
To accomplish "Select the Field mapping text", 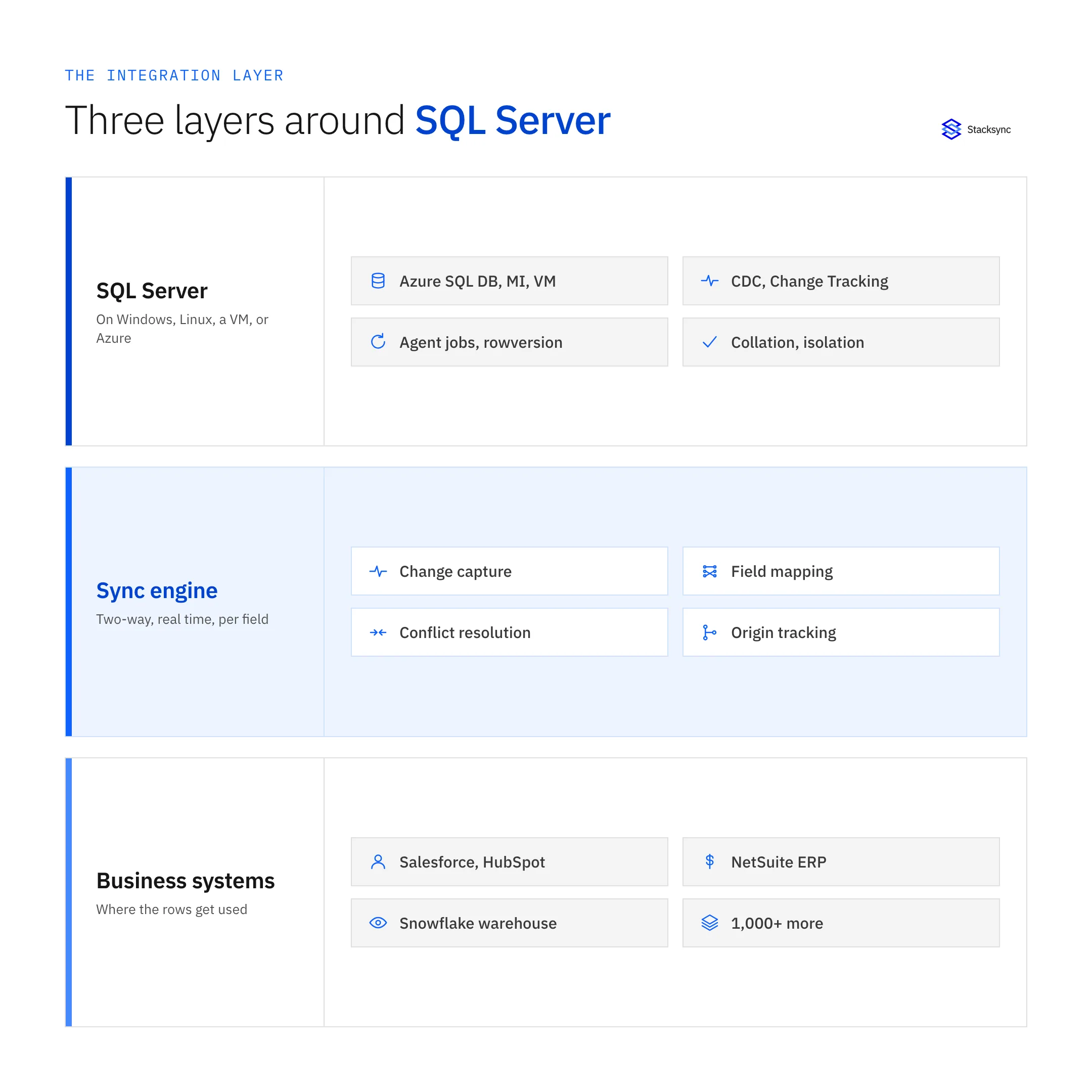I will coord(782,572).
